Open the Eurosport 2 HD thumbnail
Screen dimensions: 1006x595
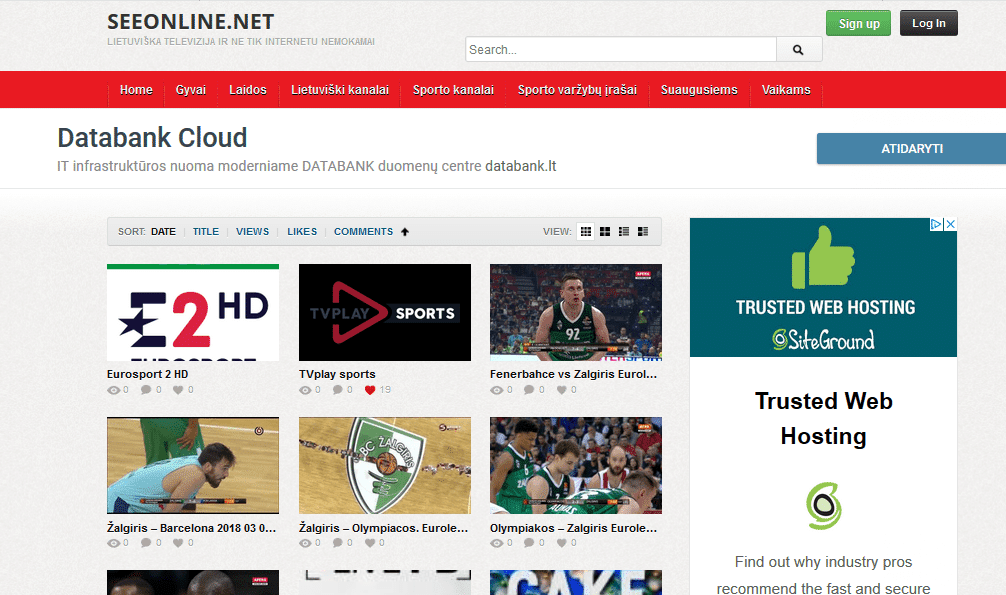click(193, 313)
